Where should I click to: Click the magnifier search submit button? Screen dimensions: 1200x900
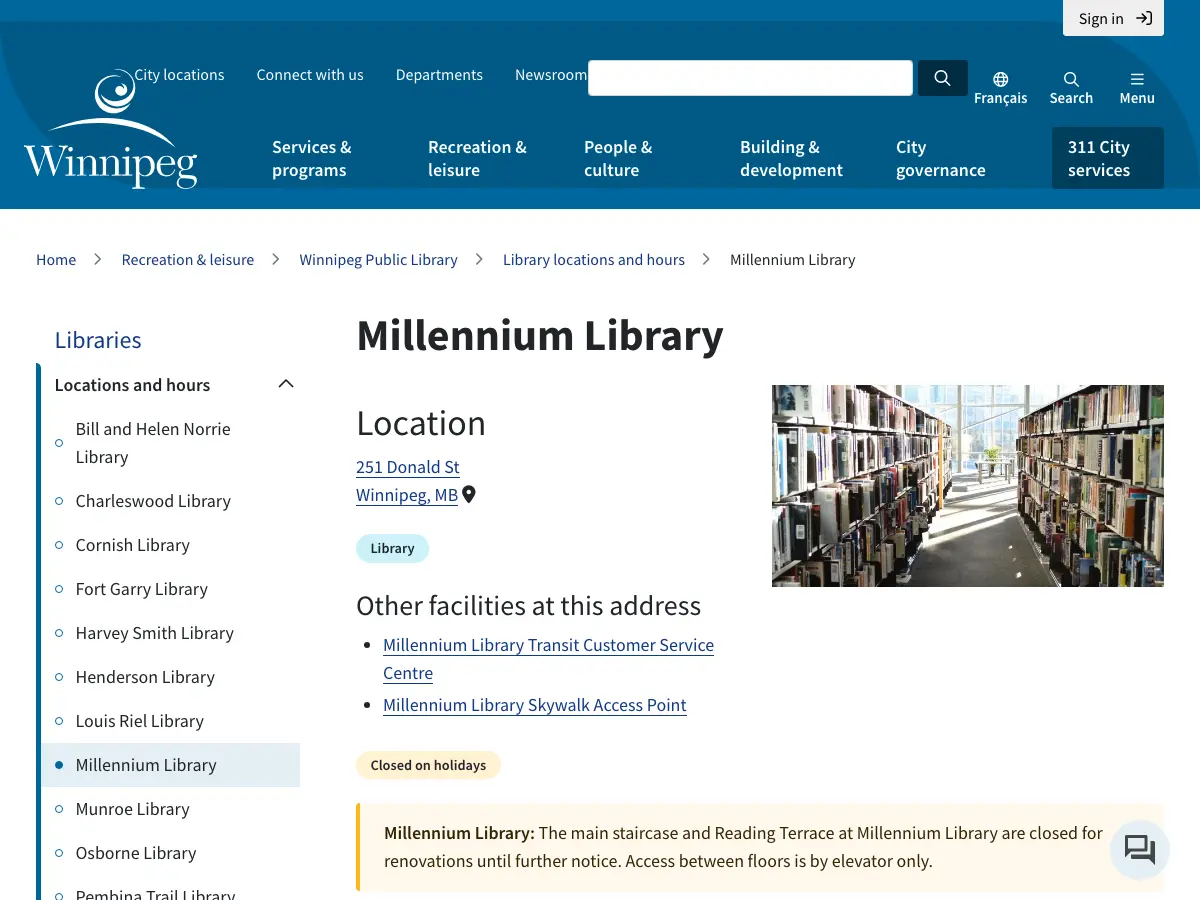tap(942, 78)
